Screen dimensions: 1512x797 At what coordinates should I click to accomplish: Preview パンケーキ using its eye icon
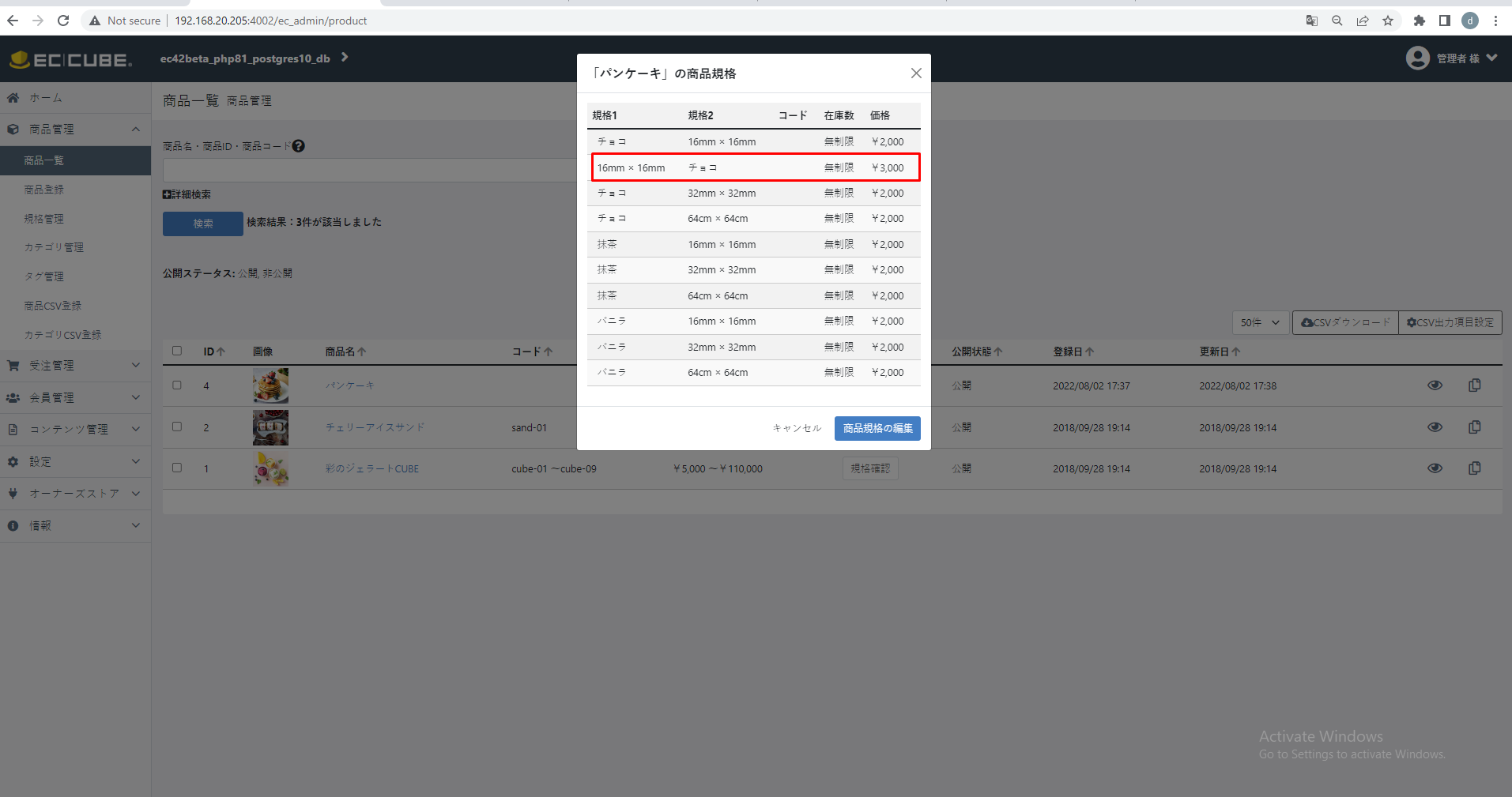coord(1435,385)
